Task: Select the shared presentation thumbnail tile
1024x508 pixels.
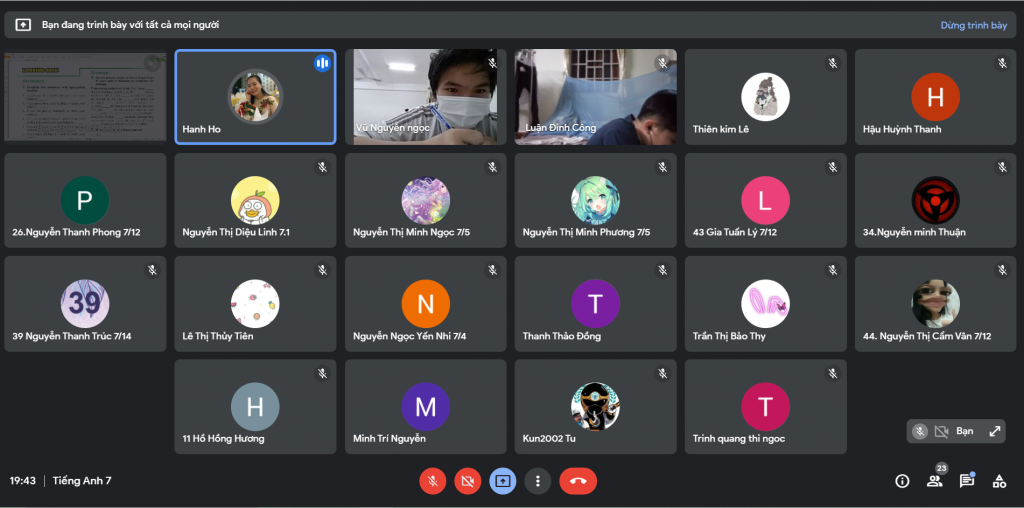Action: click(85, 97)
